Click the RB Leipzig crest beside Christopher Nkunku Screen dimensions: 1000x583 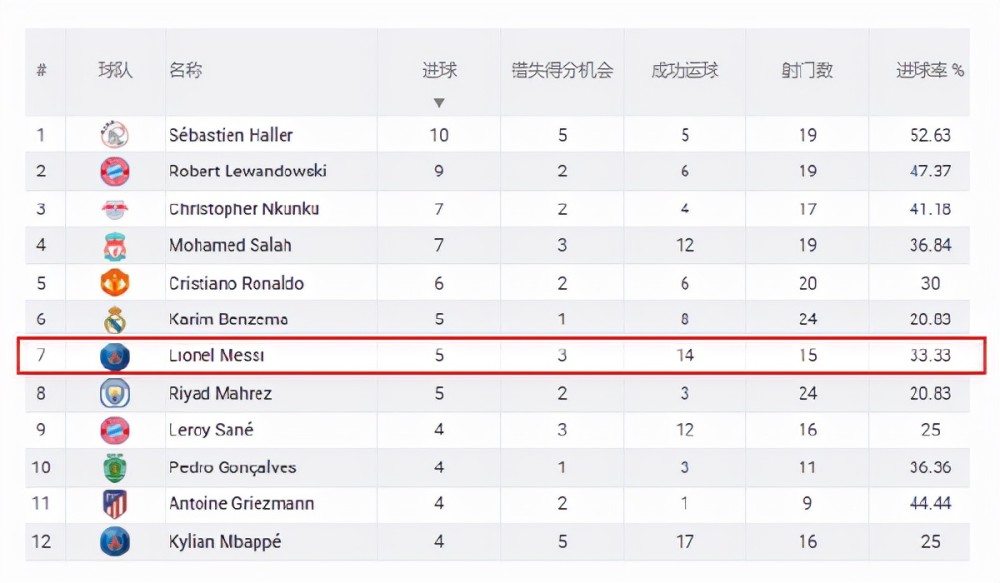pyautogui.click(x=115, y=209)
